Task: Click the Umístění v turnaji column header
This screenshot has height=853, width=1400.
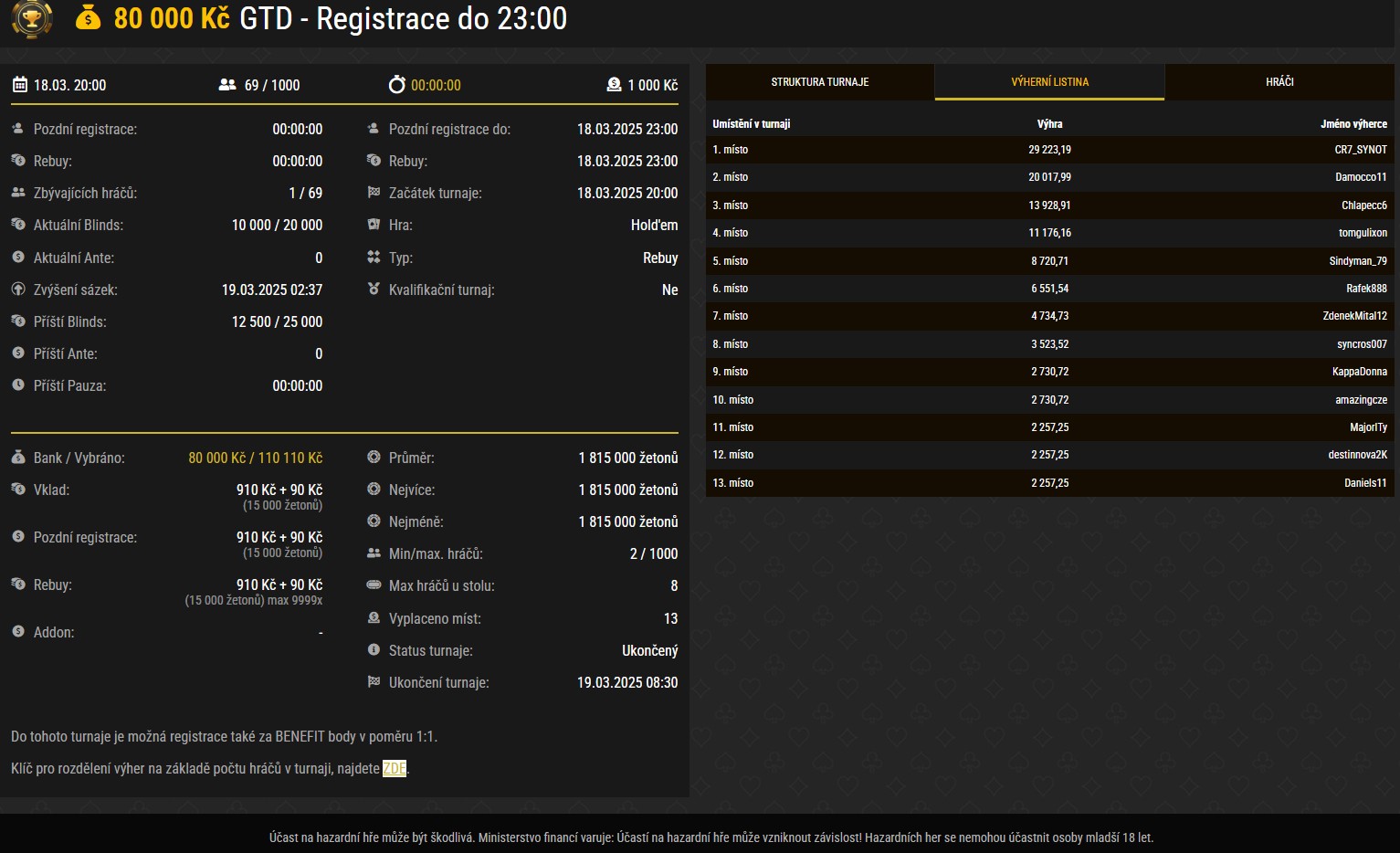Action: tap(751, 124)
